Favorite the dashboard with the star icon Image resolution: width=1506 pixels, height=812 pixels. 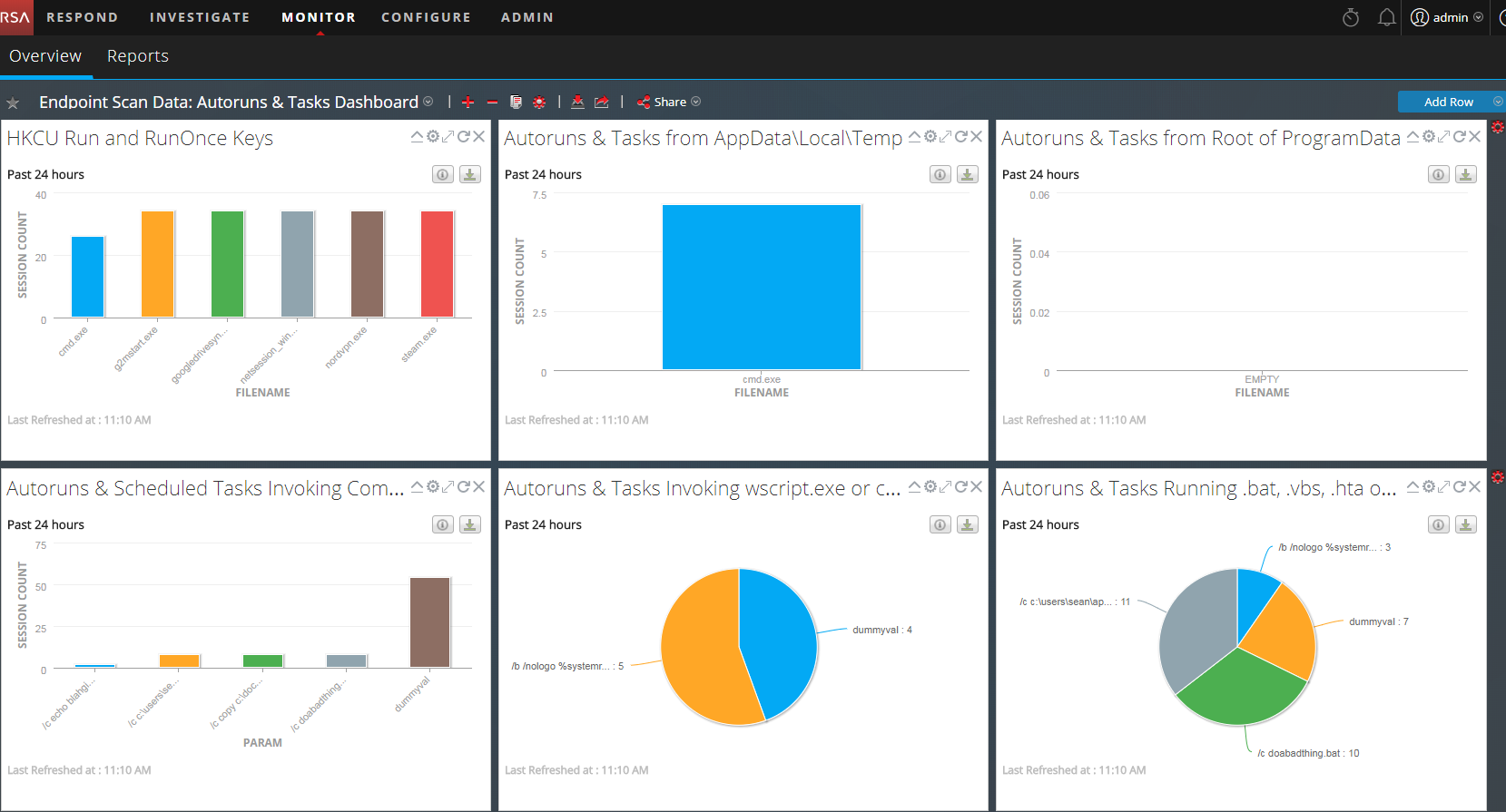click(13, 103)
